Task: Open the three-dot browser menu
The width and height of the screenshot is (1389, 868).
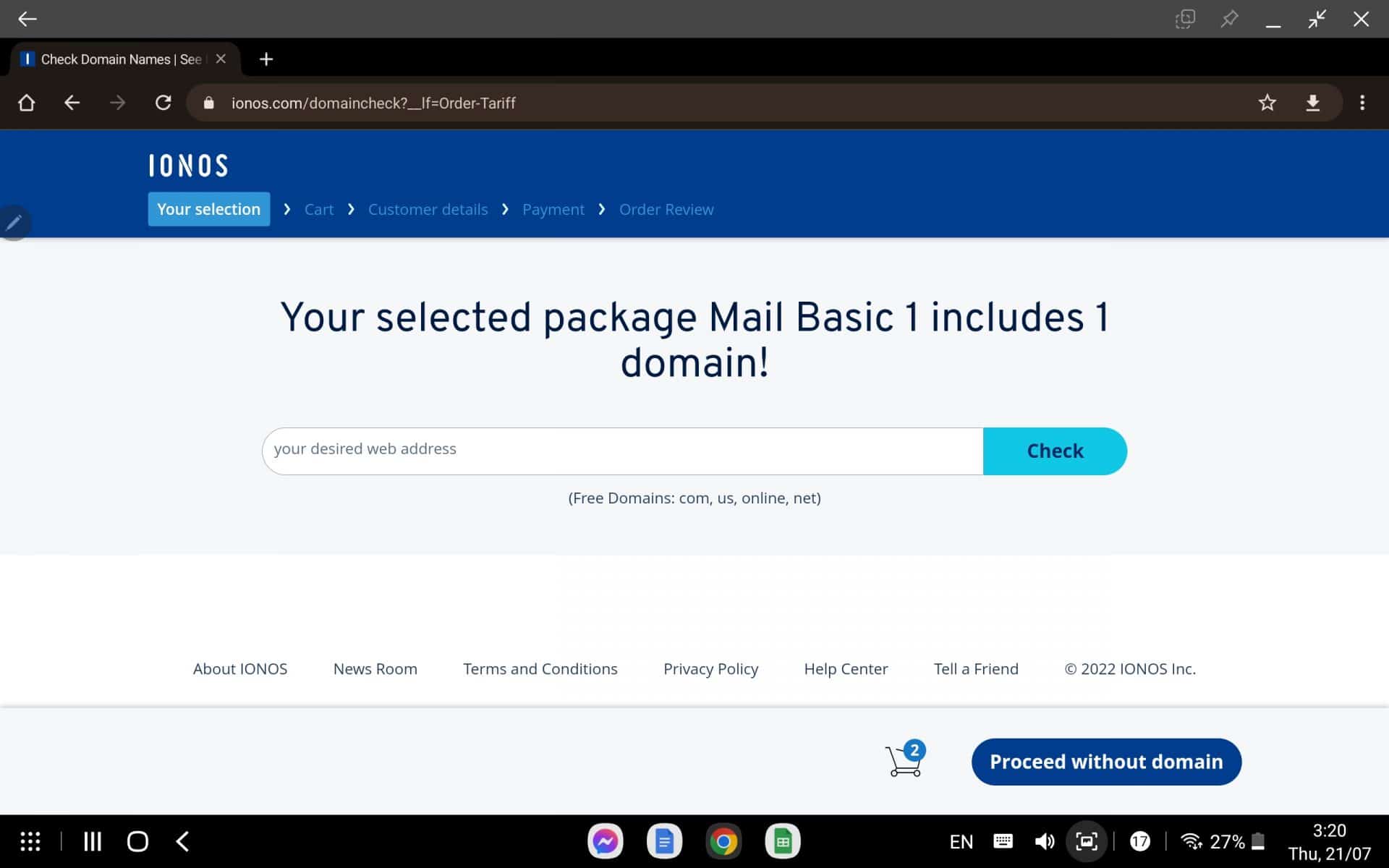Action: [x=1362, y=103]
